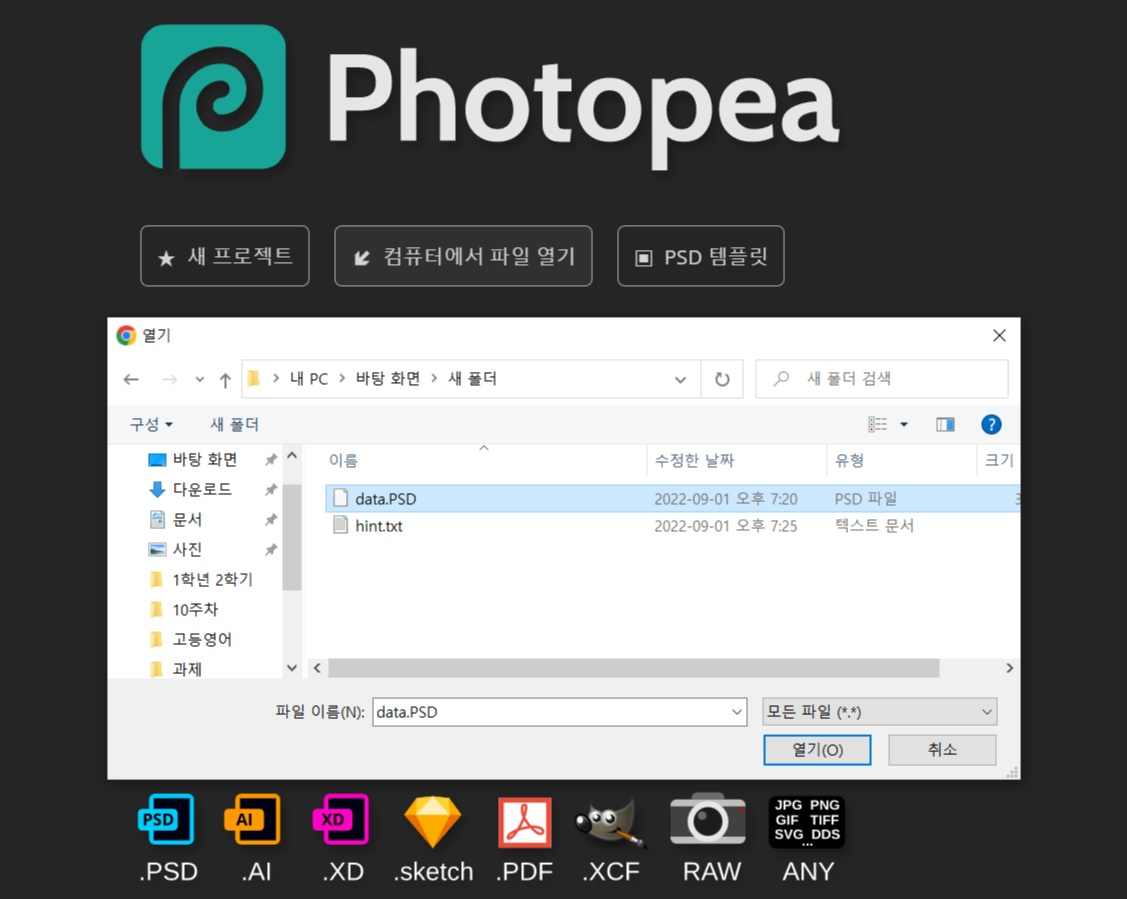Go back with the left arrow
The image size is (1127, 899).
point(131,379)
